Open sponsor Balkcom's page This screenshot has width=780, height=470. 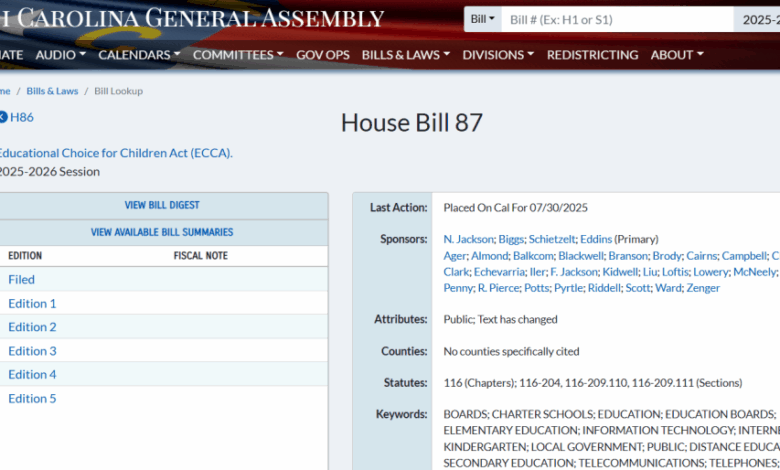point(533,256)
